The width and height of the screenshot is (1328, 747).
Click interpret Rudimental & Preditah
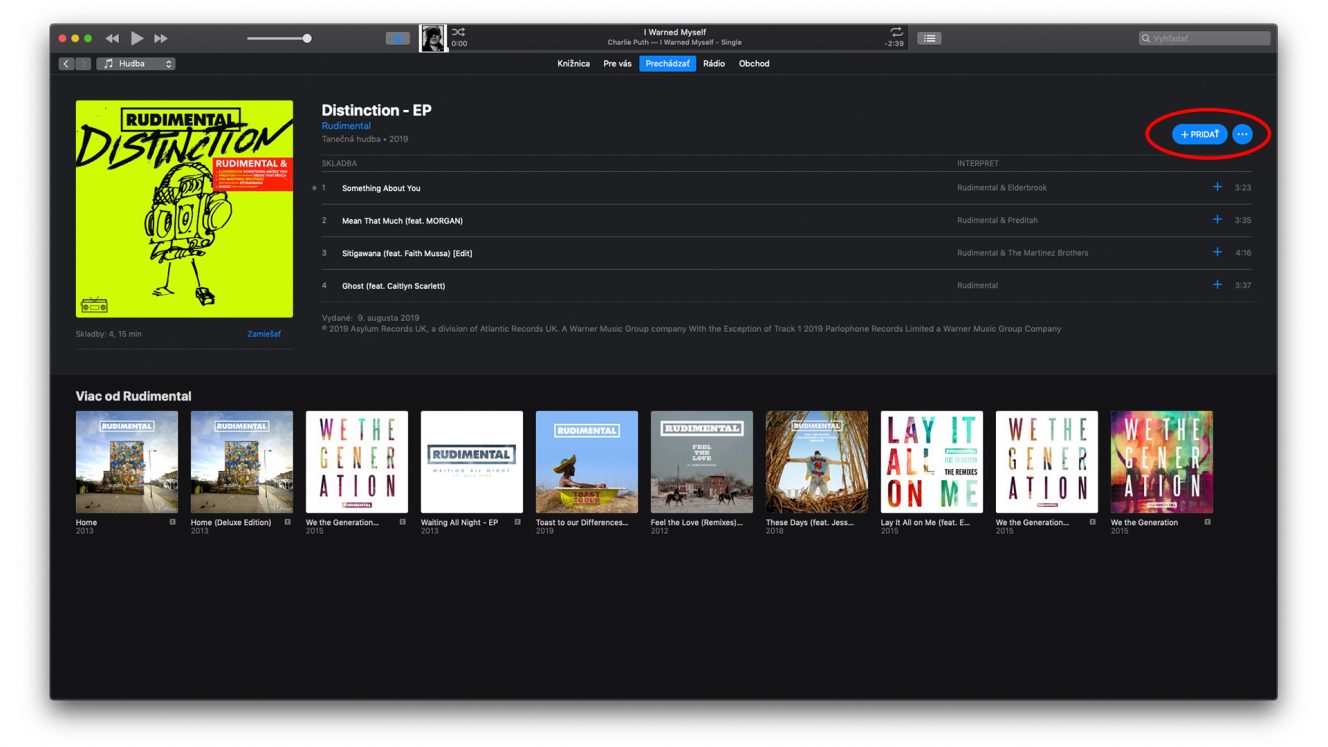(997, 220)
